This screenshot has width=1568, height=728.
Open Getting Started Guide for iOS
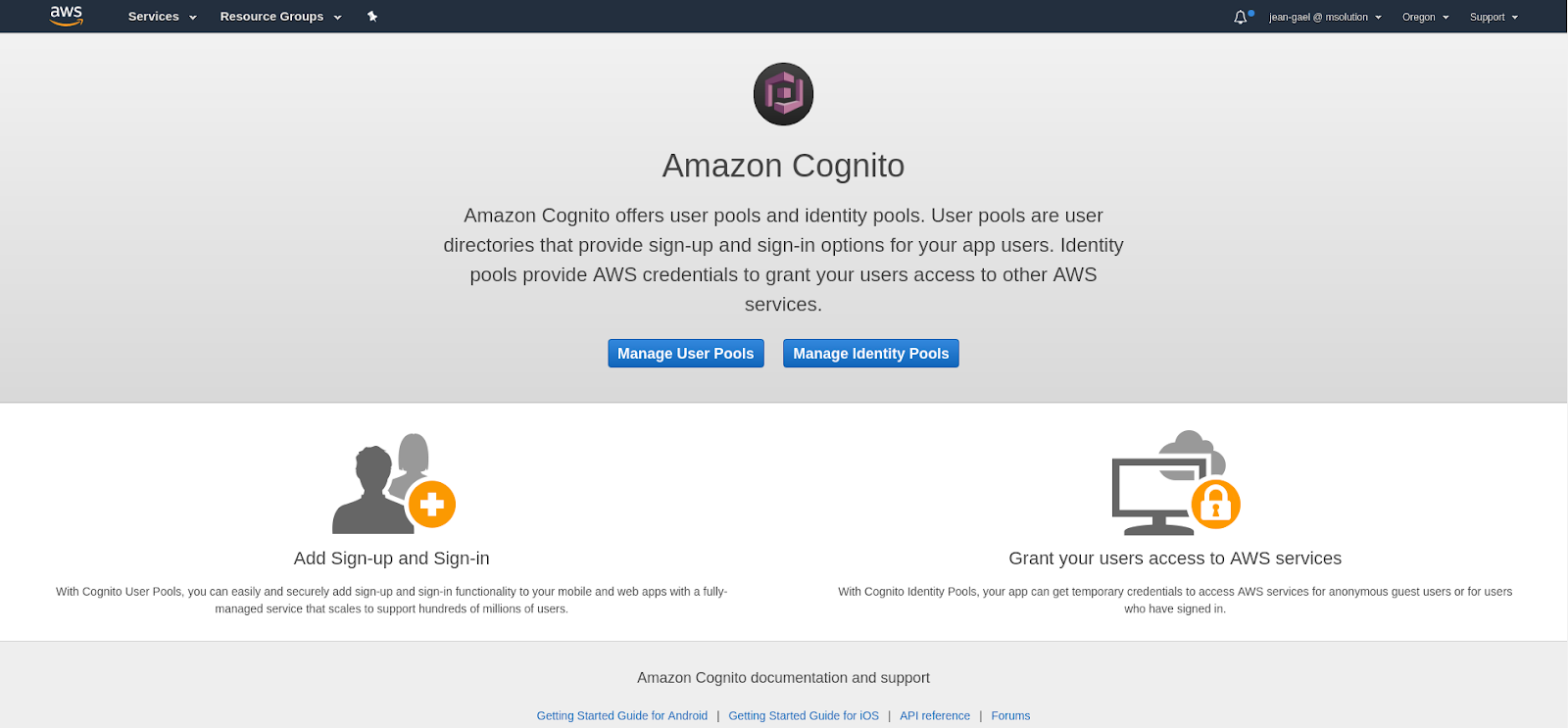pos(804,716)
